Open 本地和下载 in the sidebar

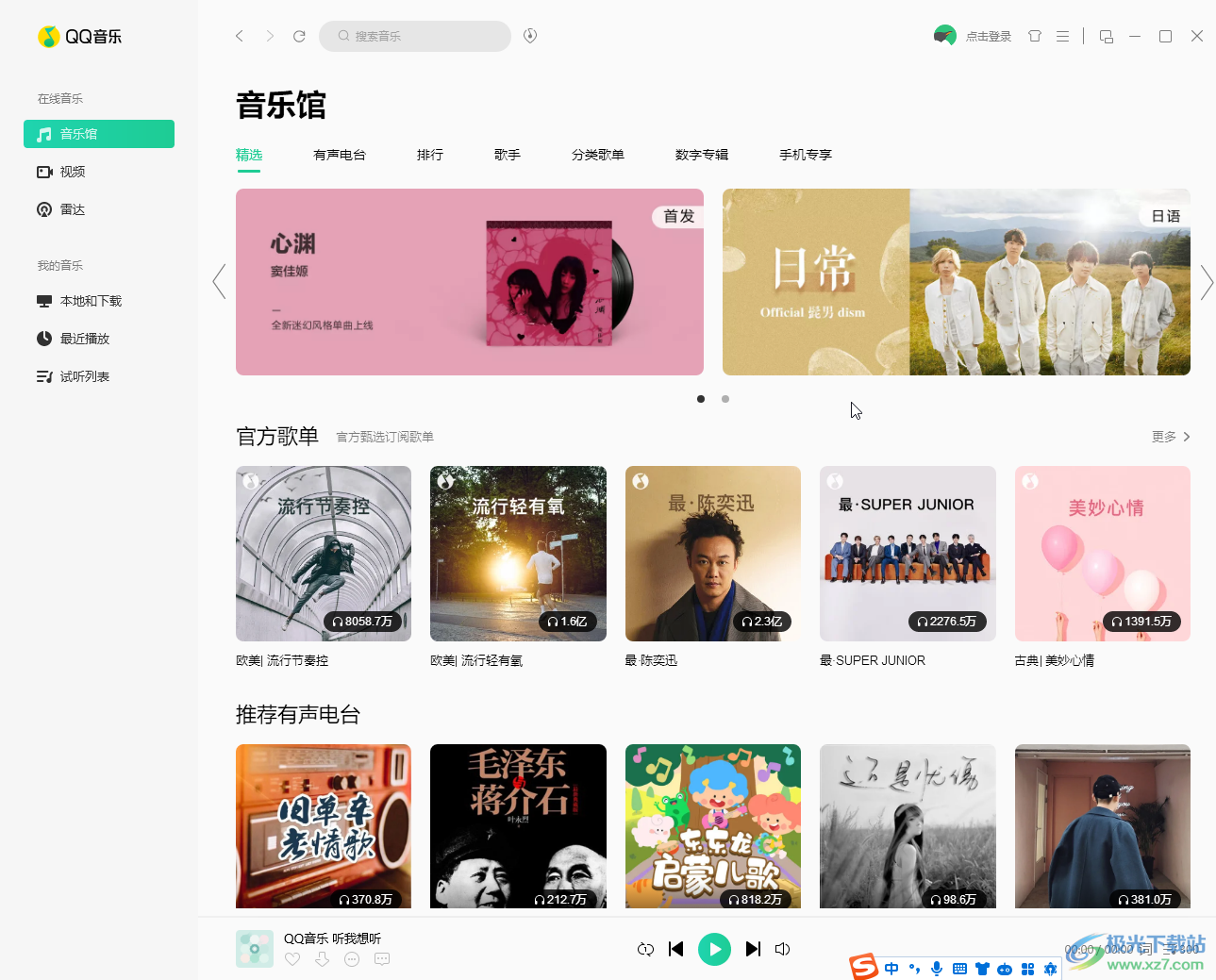pos(99,301)
